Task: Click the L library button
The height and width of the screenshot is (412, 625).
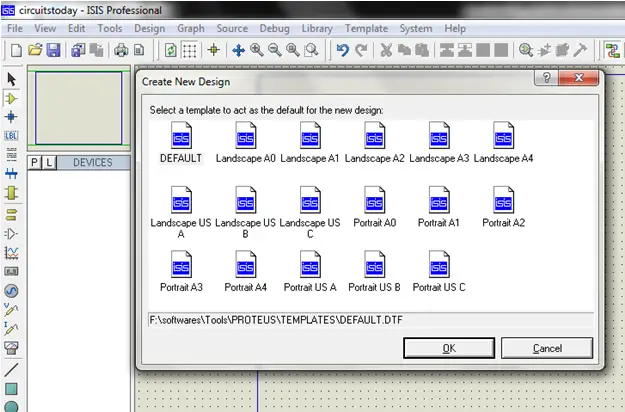Action: (49, 163)
